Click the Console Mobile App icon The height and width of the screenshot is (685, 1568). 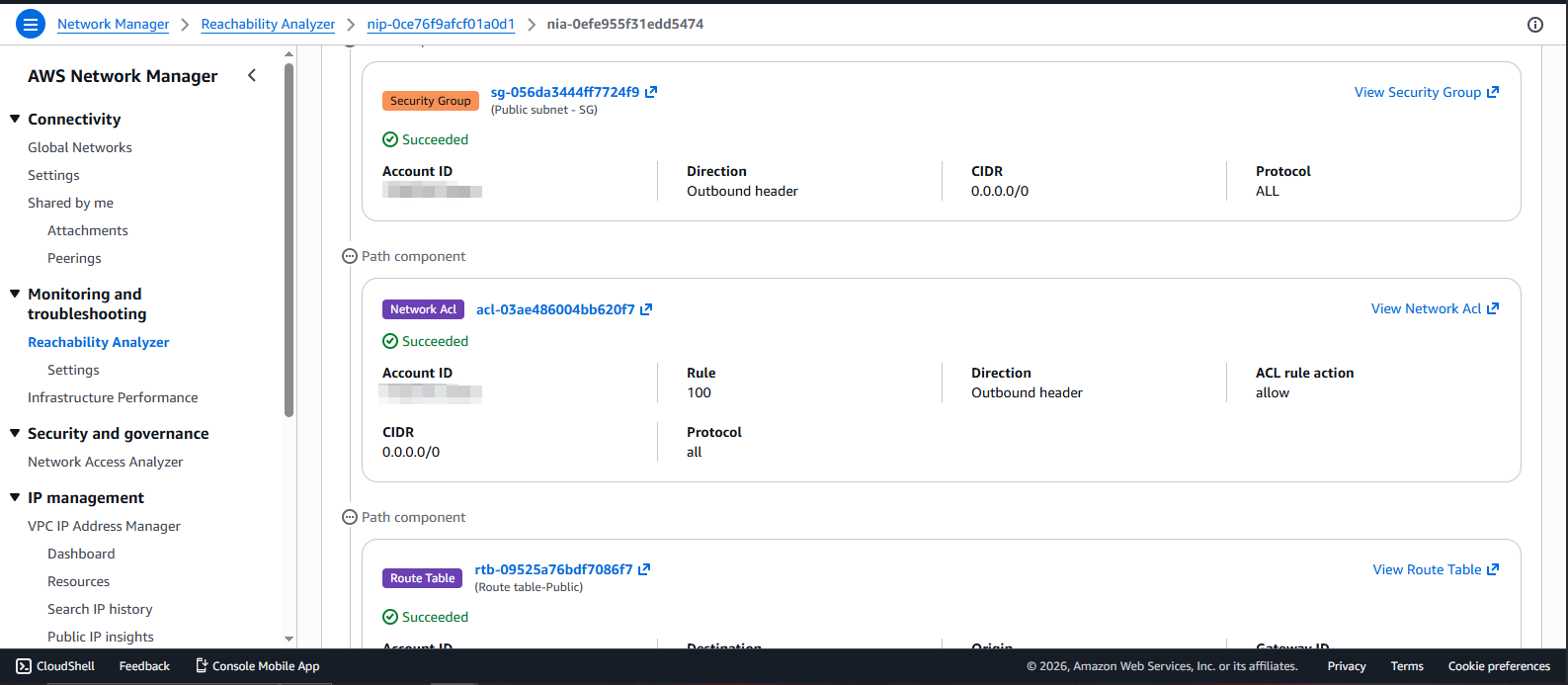(x=202, y=666)
